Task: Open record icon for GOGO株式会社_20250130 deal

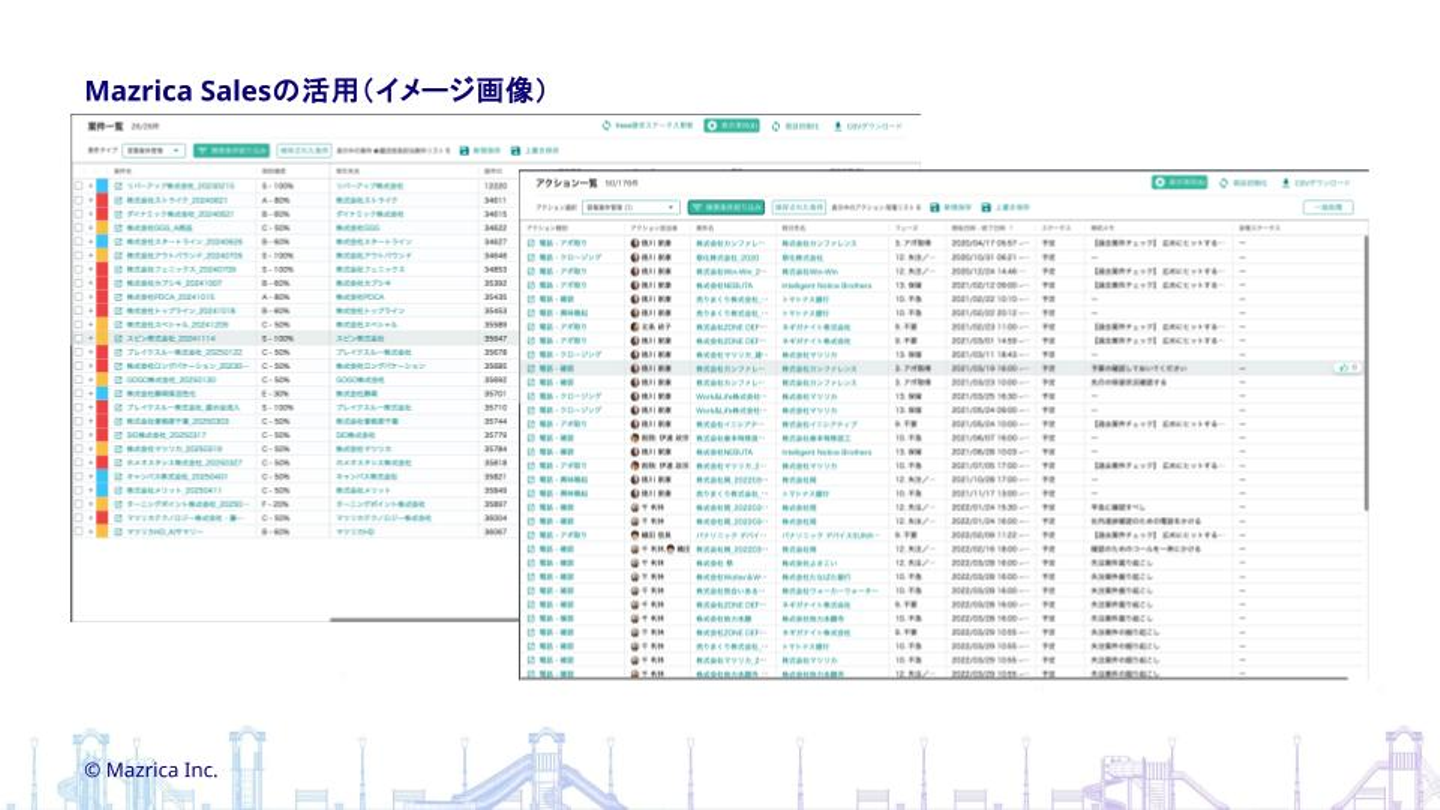Action: (118, 380)
